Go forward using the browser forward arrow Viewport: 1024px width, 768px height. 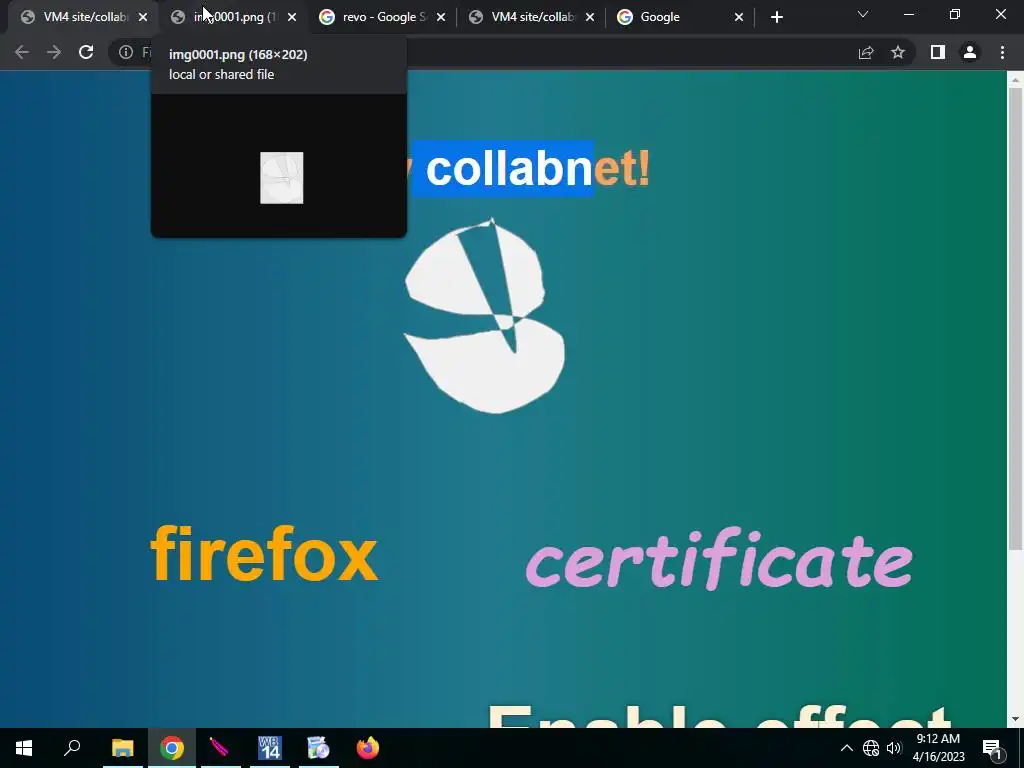click(54, 52)
